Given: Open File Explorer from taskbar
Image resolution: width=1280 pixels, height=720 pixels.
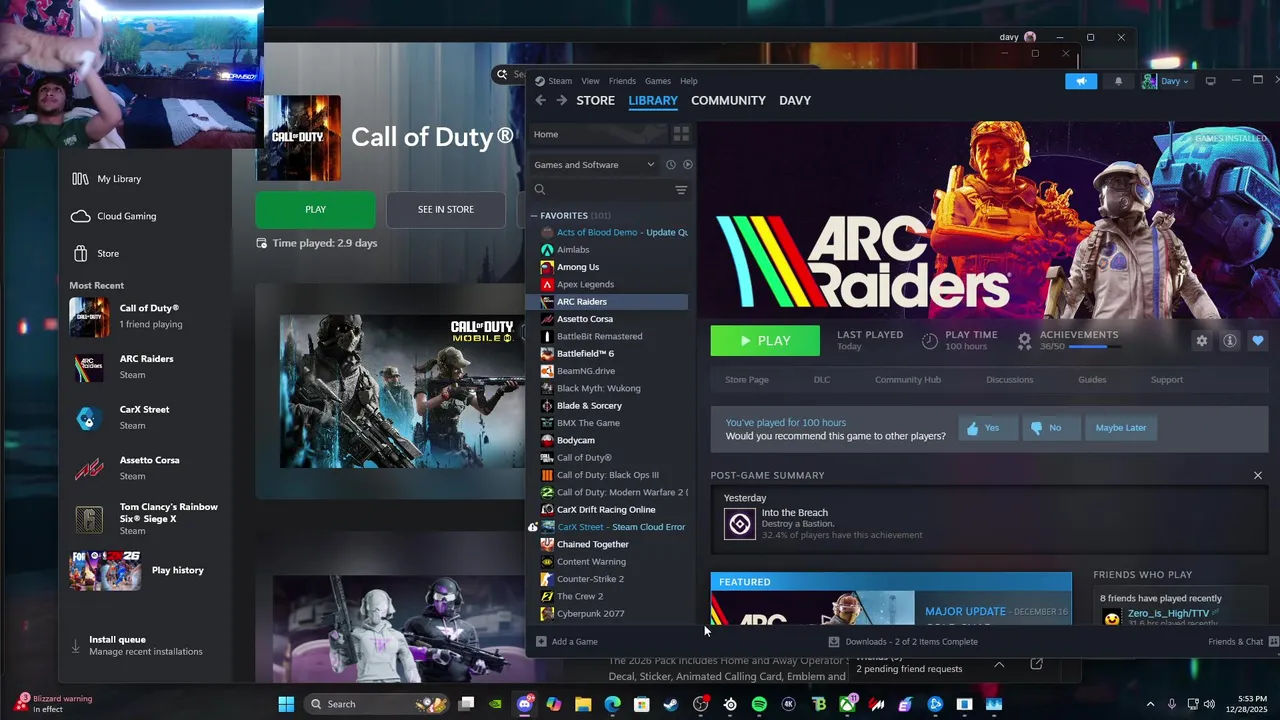Looking at the screenshot, I should point(583,704).
